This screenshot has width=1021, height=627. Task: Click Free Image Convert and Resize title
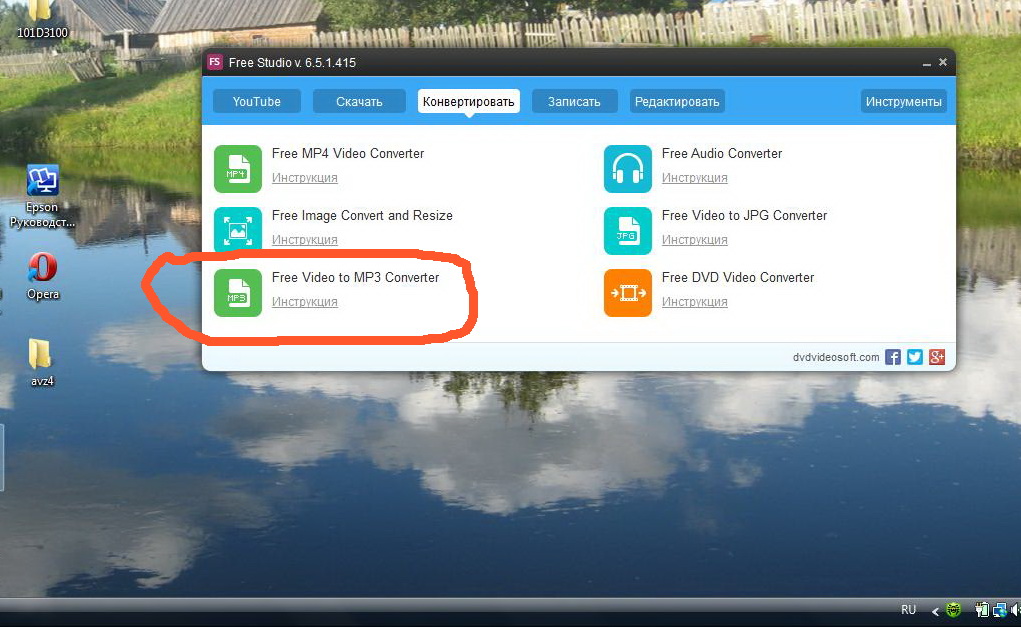click(362, 216)
